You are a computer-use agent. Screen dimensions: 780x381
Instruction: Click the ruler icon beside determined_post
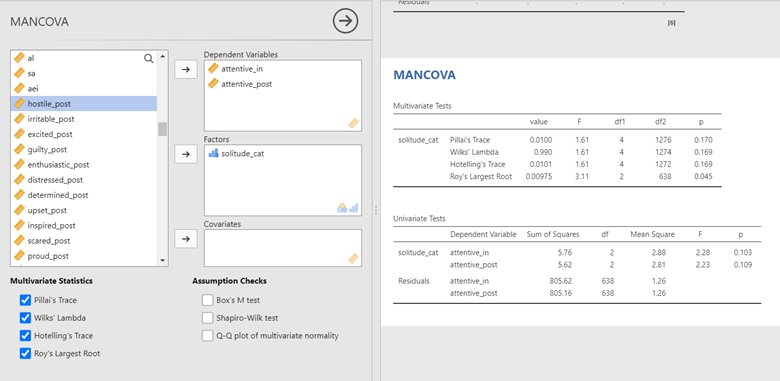click(x=19, y=194)
